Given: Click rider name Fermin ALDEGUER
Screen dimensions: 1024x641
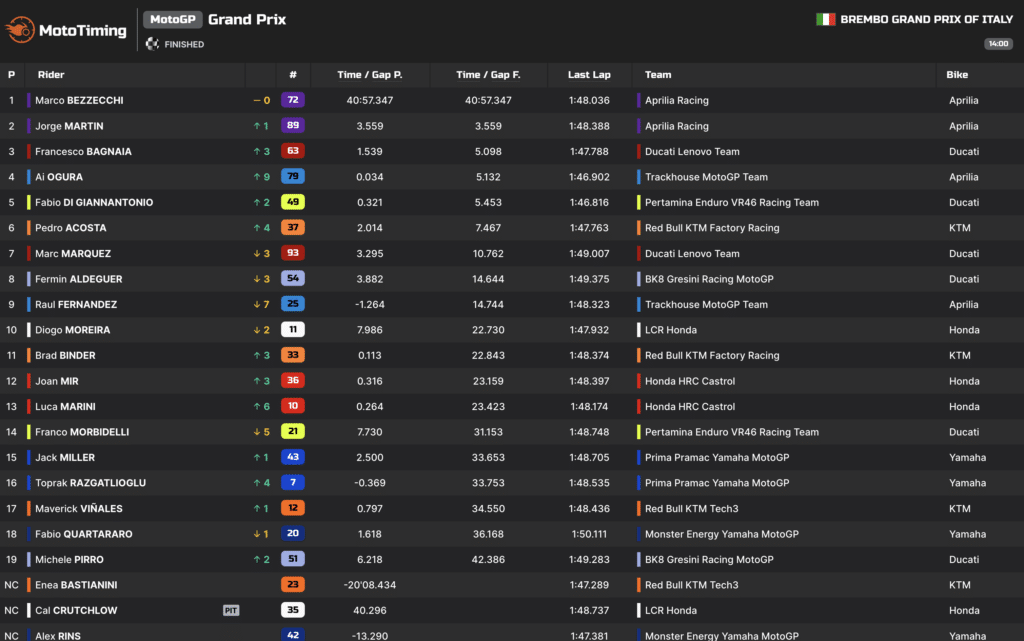Looking at the screenshot, I should pyautogui.click(x=78, y=279).
